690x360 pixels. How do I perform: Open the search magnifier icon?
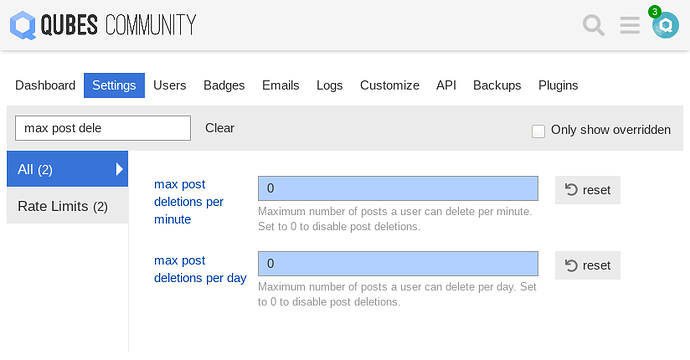(593, 25)
